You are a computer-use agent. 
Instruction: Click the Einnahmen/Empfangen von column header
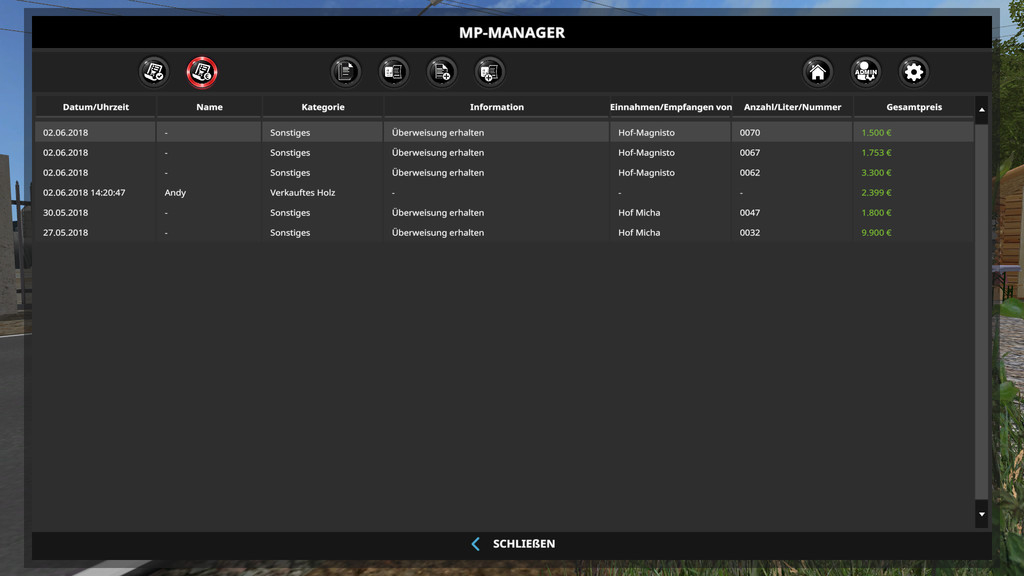671,107
